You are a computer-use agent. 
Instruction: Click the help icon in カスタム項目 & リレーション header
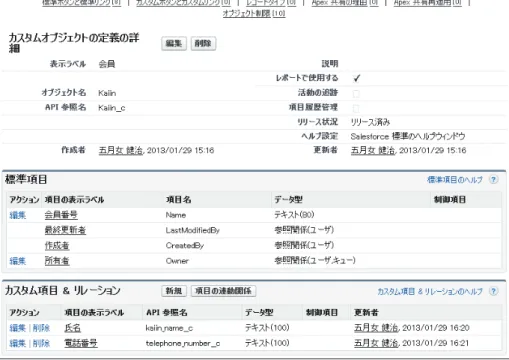[493, 291]
